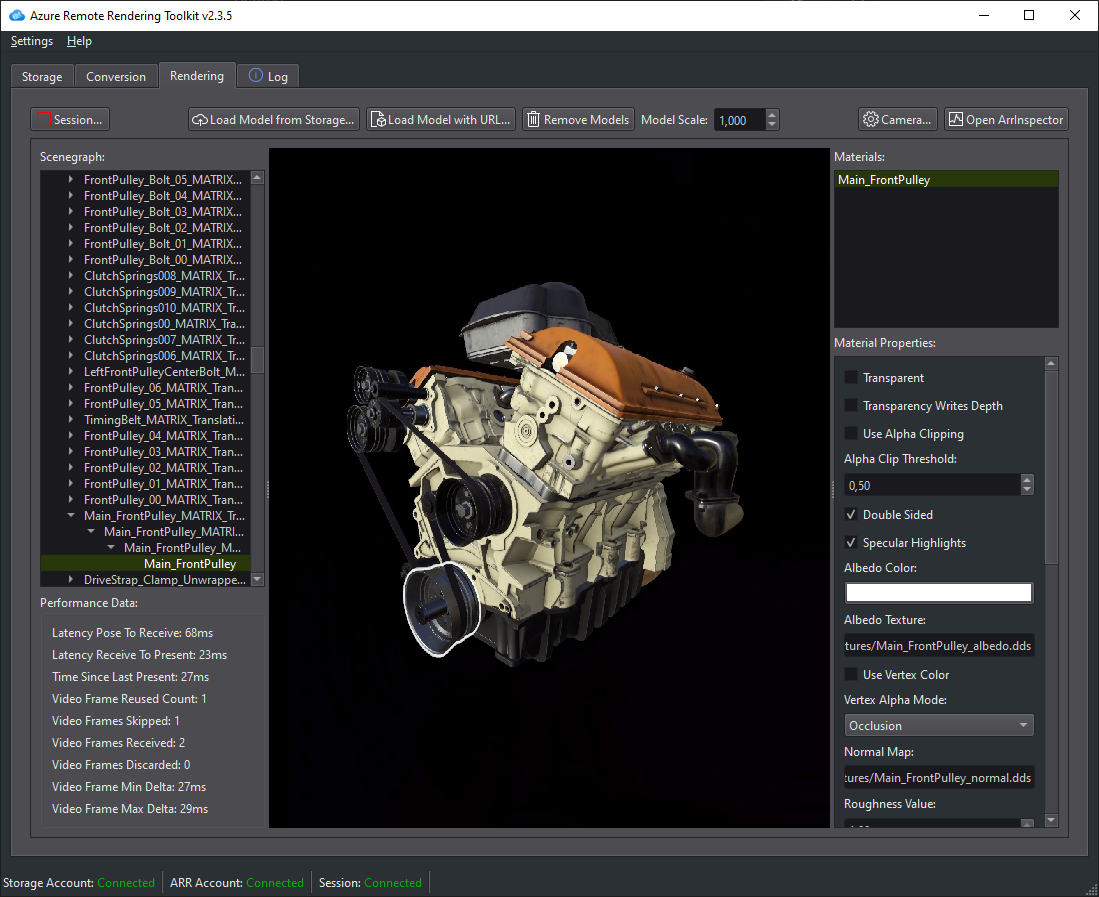The image size is (1099, 897).
Task: Disable the Double Sided checkbox
Action: [851, 514]
